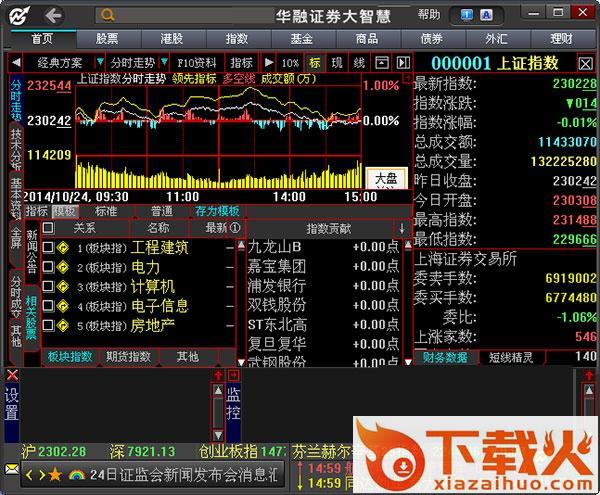Screen dimensions: 600x495
Task: Toggle the 标 indicator button
Action: point(315,63)
